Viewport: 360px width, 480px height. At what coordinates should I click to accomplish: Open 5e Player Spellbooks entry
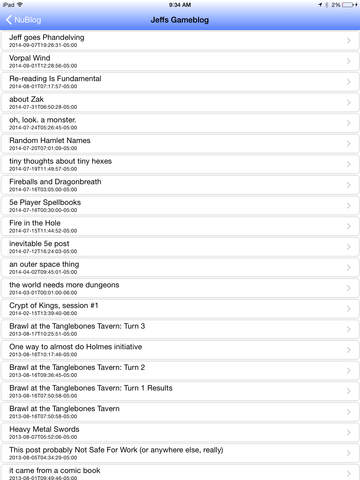point(180,206)
